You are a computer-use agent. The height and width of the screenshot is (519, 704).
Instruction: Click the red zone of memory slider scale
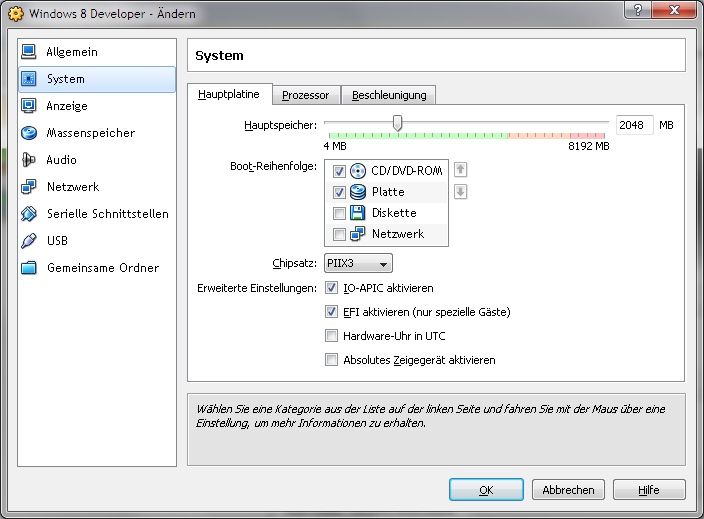click(x=588, y=135)
